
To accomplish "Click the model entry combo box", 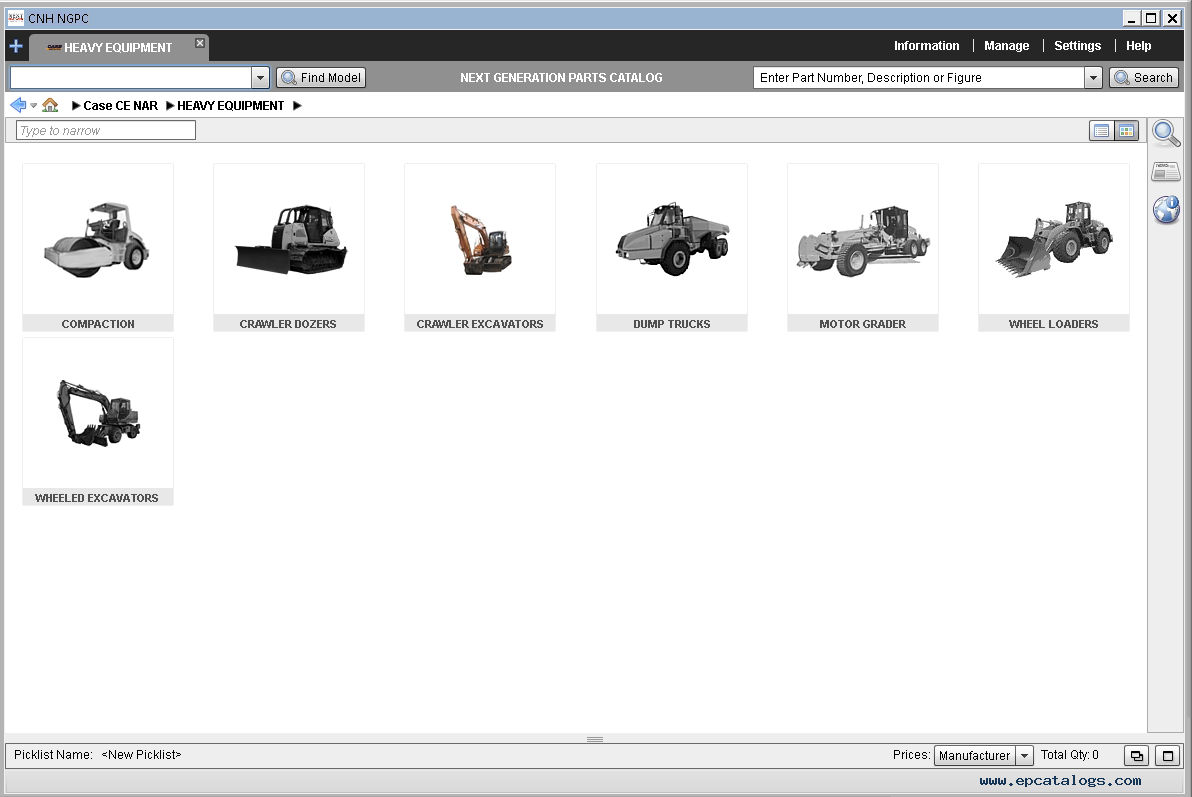I will point(131,78).
